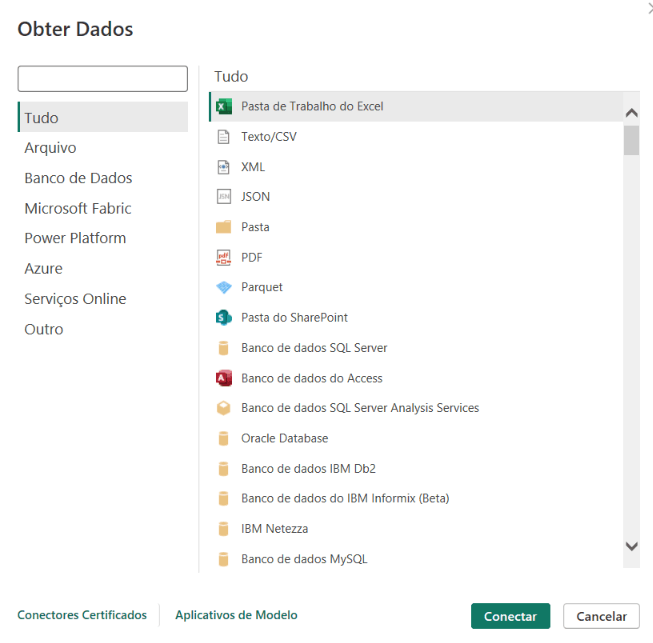Click the Oracle Database cylinder icon
This screenshot has width=653, height=643.
(x=224, y=439)
